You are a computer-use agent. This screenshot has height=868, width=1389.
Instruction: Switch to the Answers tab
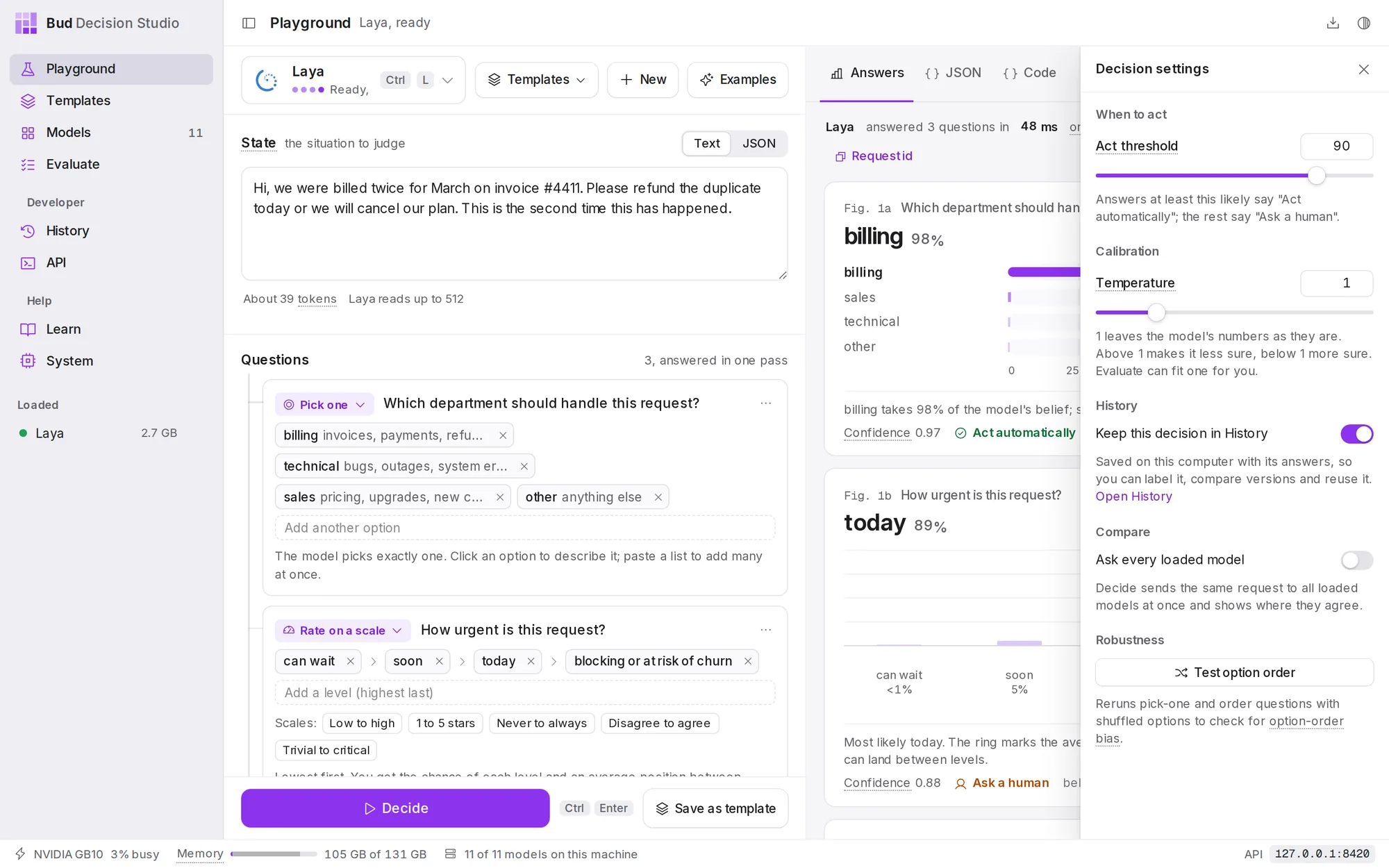pos(867,73)
